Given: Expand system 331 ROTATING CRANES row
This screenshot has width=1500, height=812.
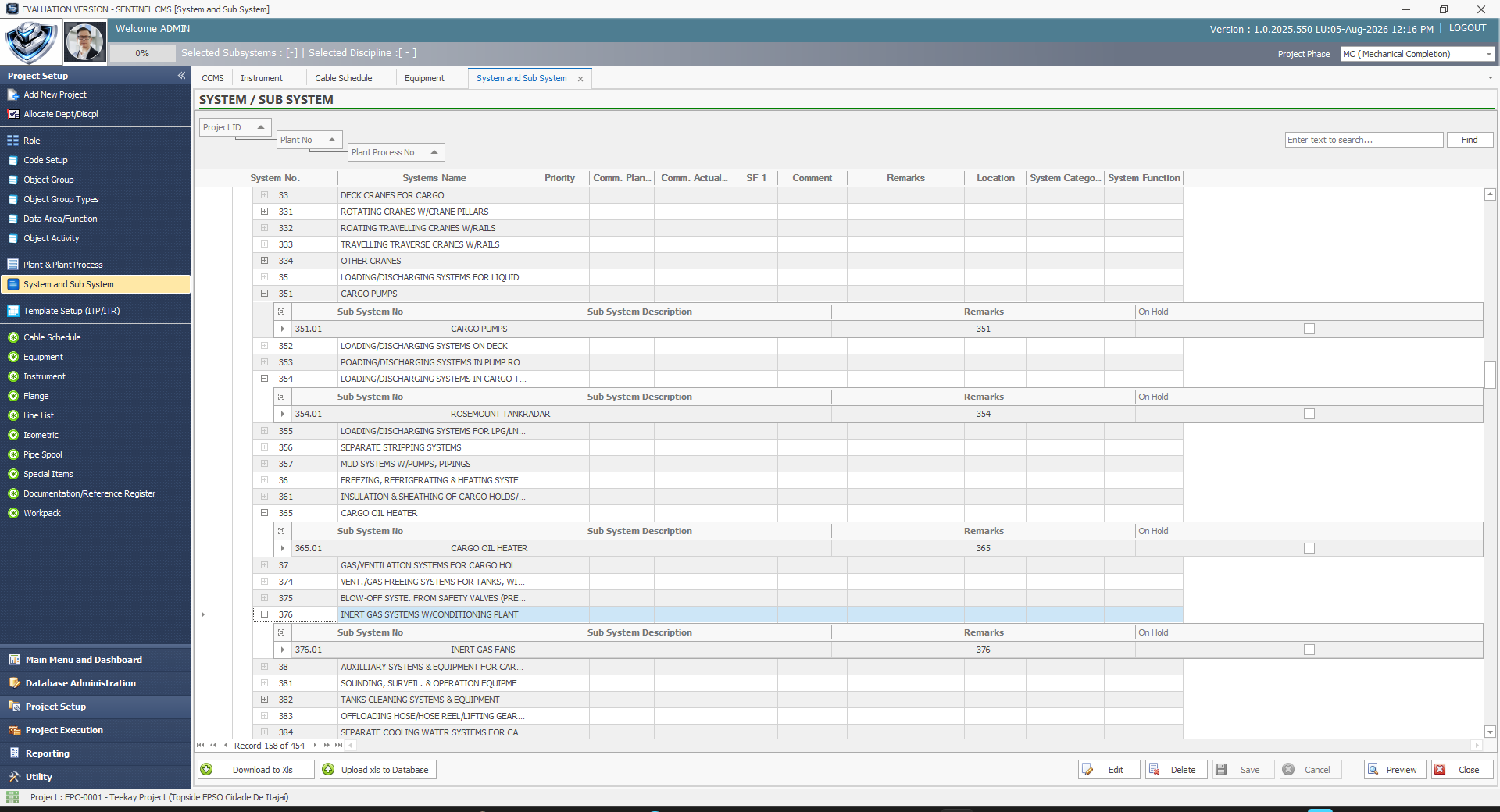Looking at the screenshot, I should [264, 212].
